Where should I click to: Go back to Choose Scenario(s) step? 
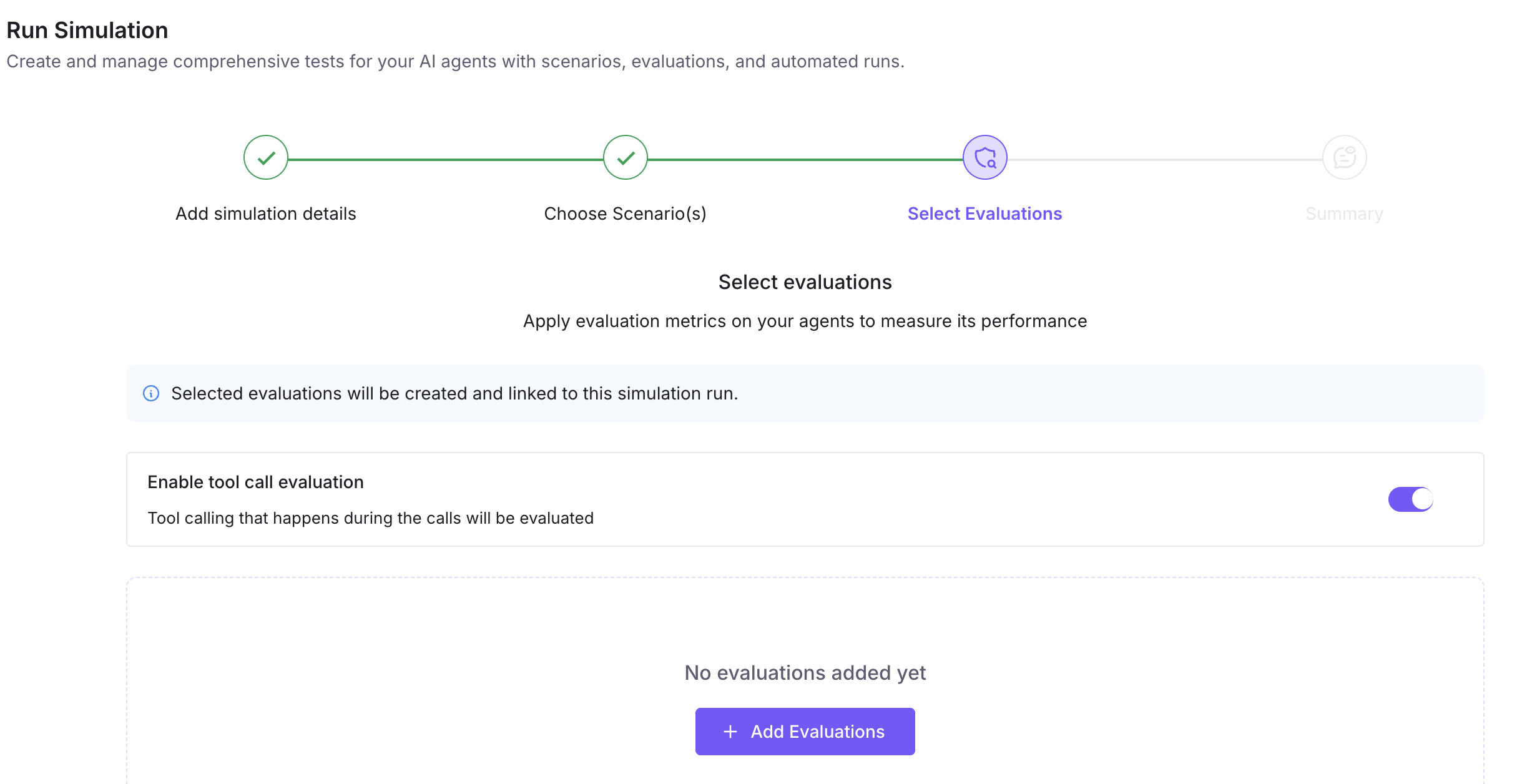point(625,213)
